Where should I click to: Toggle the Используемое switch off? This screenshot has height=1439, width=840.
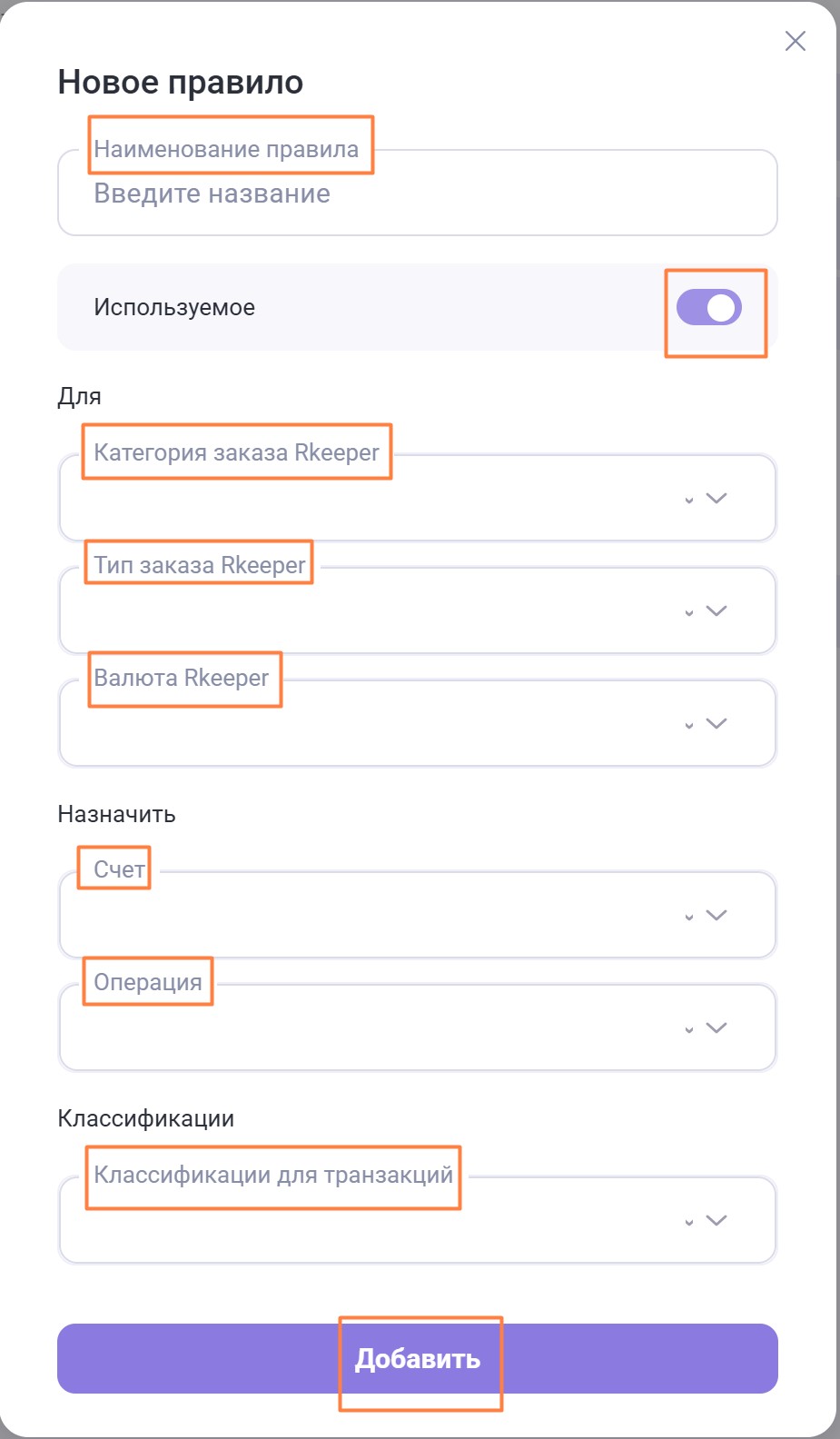pyautogui.click(x=709, y=307)
